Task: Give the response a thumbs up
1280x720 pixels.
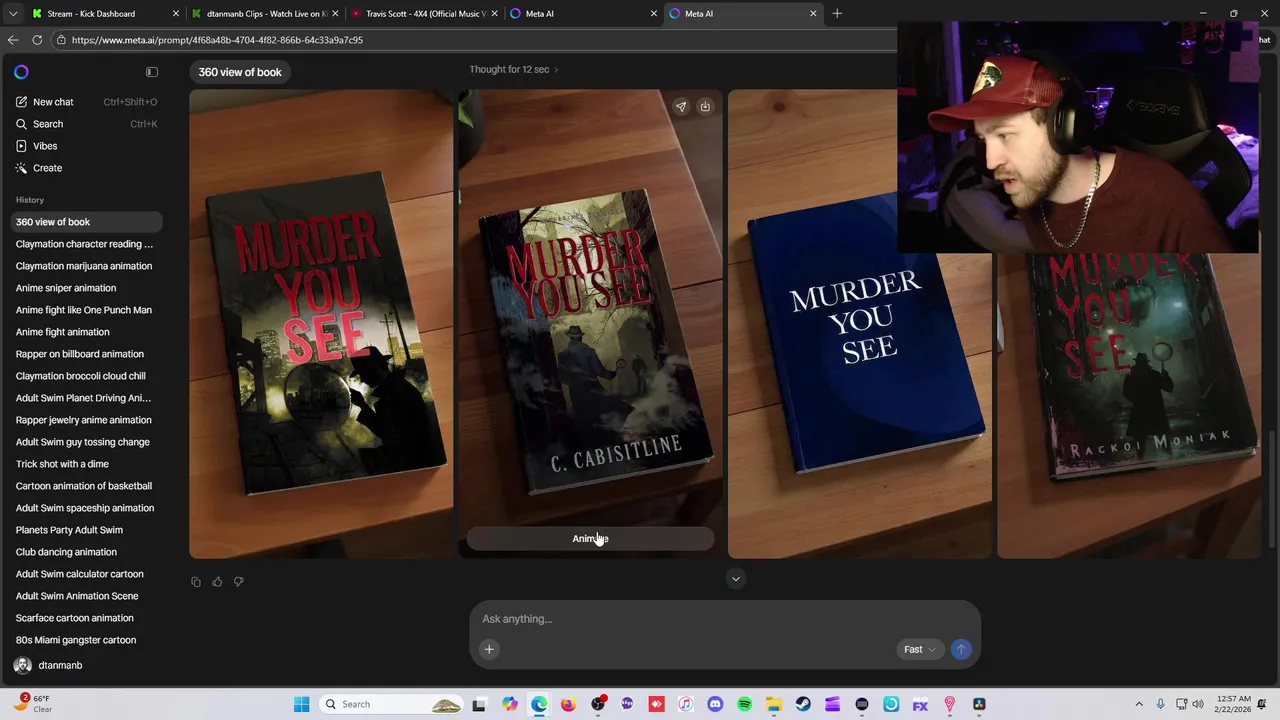Action: pyautogui.click(x=217, y=582)
